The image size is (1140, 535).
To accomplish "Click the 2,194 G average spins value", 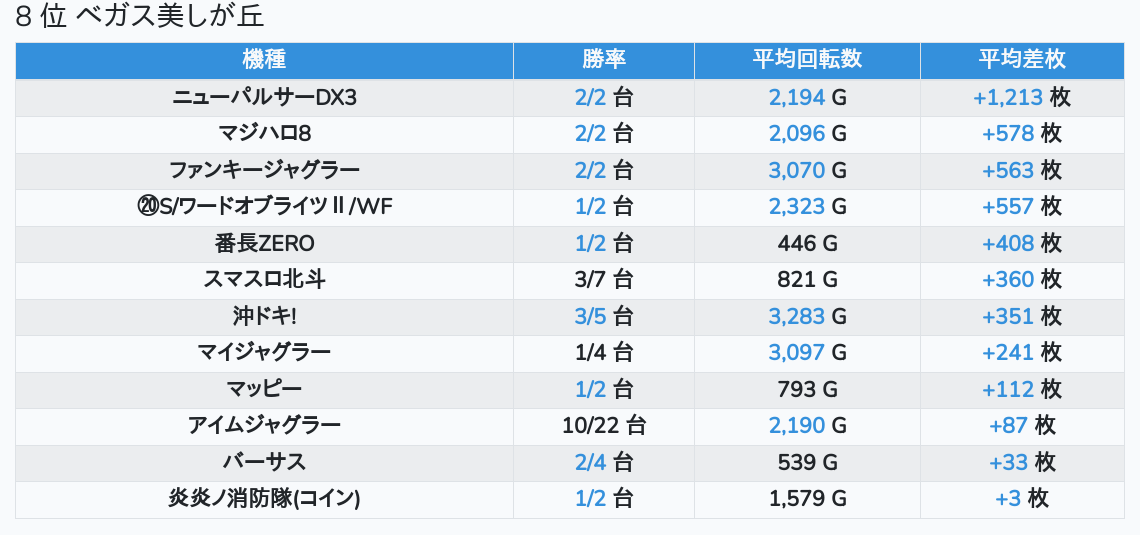I will point(806,98).
